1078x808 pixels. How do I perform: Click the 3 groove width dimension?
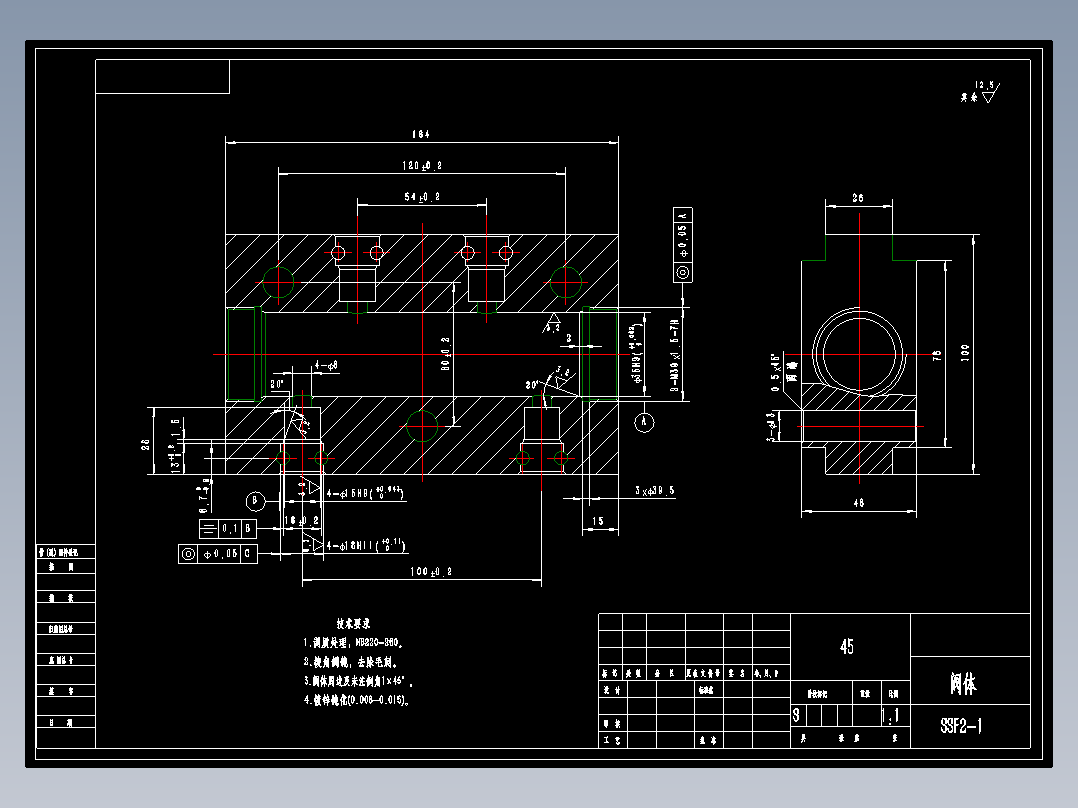click(569, 338)
